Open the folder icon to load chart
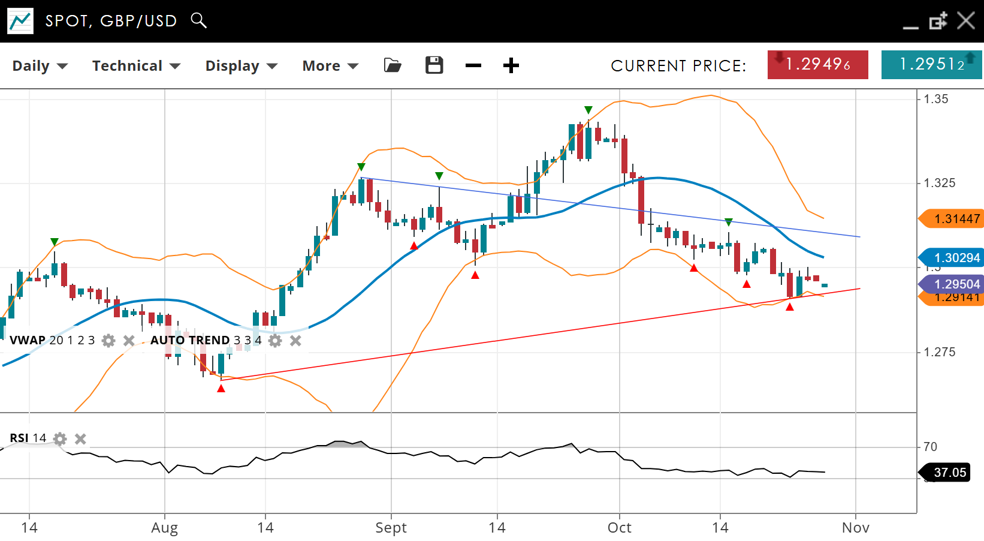 pyautogui.click(x=393, y=65)
